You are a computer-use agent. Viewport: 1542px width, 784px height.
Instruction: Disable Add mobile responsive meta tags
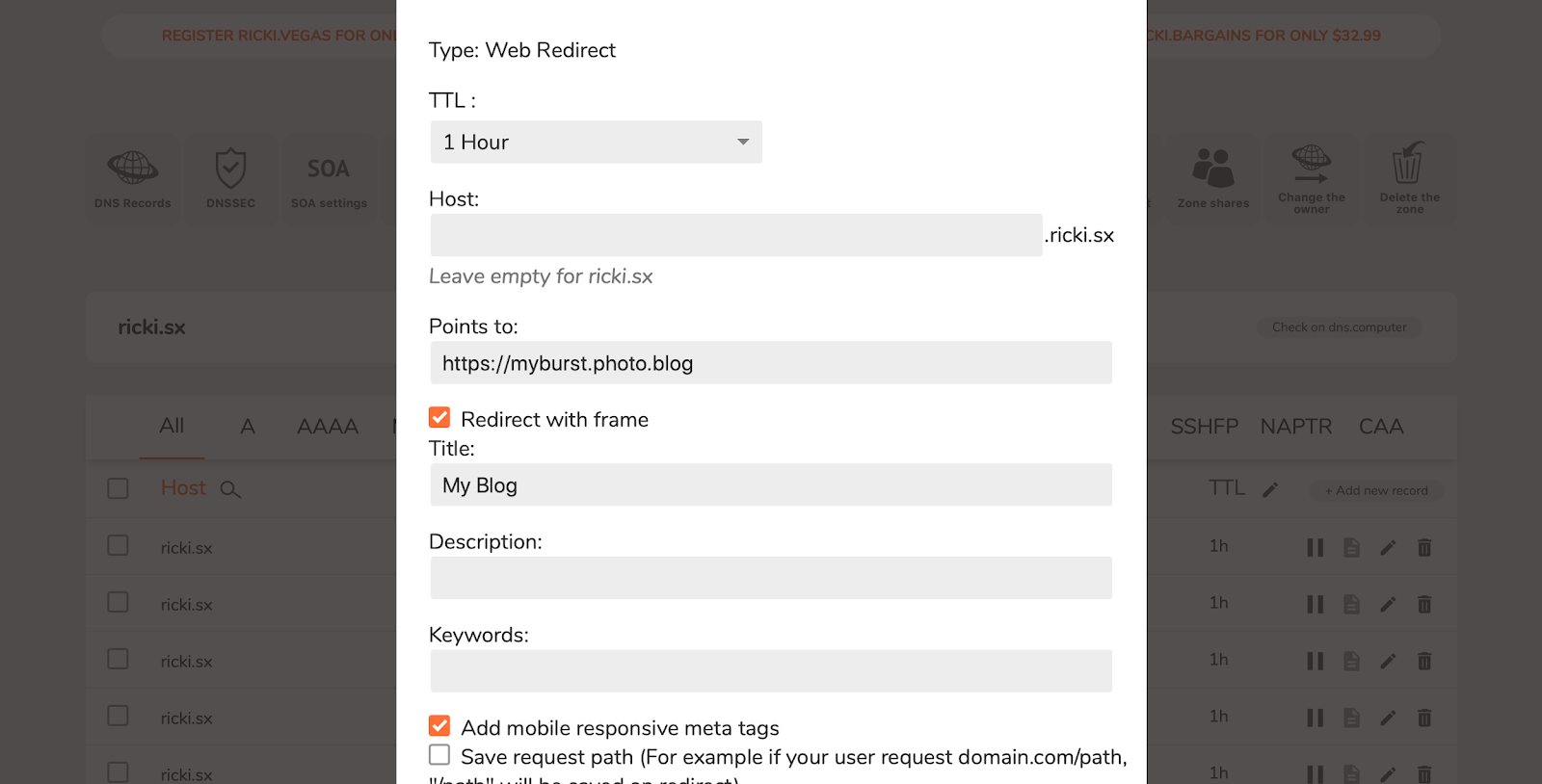439,726
